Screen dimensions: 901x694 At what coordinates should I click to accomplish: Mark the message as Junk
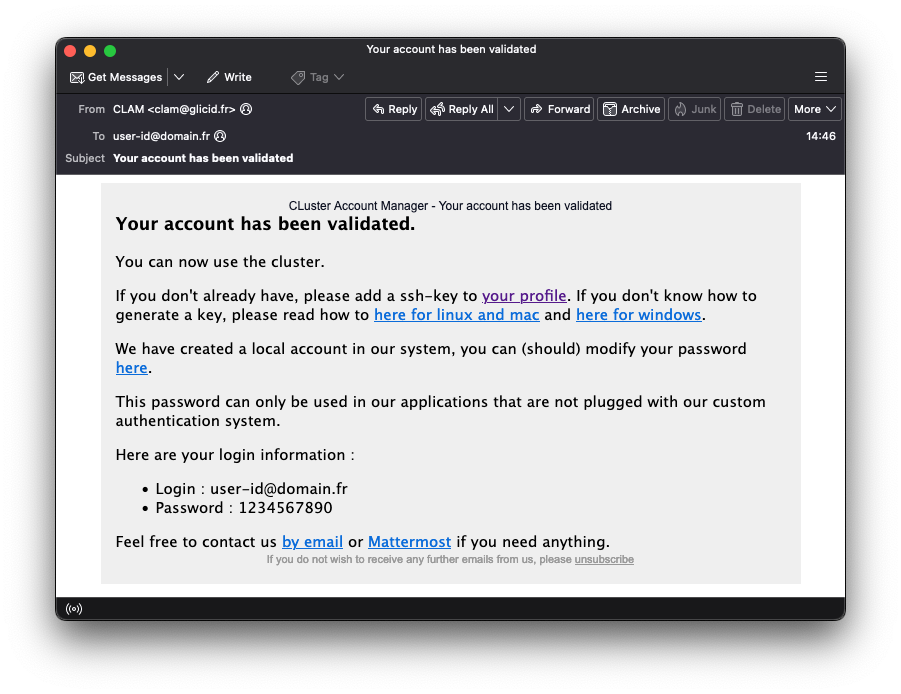click(x=693, y=109)
